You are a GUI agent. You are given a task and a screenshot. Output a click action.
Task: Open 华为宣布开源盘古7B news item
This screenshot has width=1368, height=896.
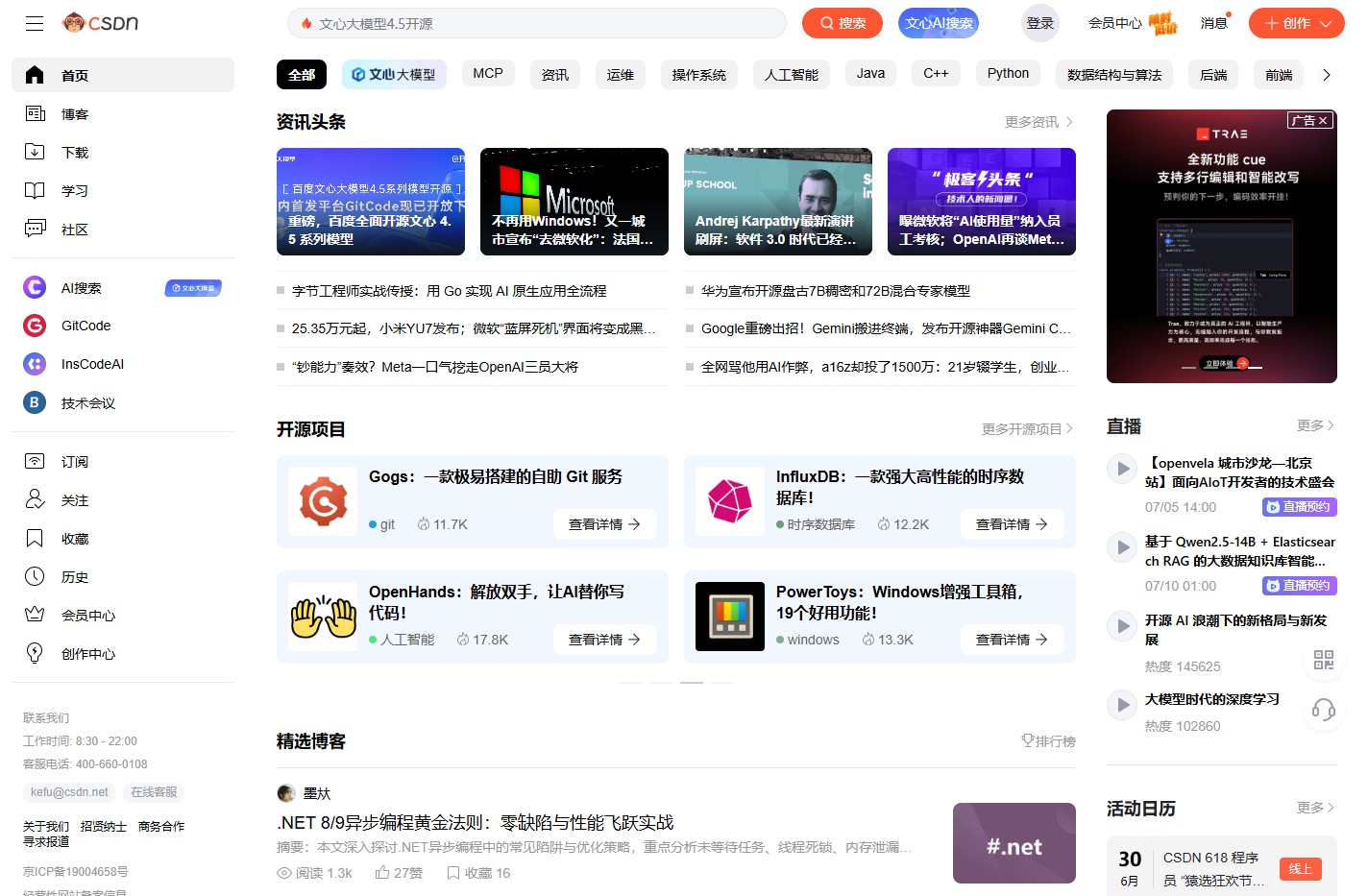pos(836,291)
